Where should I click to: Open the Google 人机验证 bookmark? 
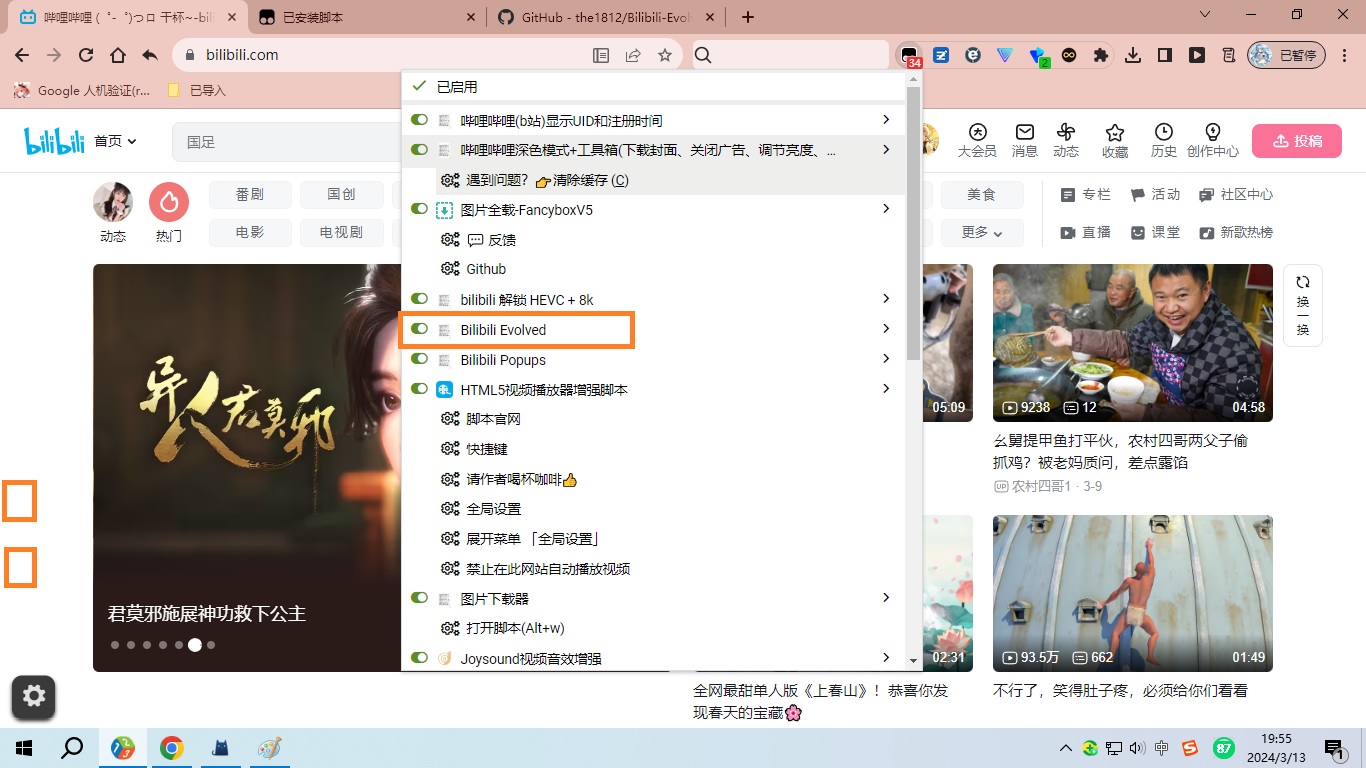[82, 90]
